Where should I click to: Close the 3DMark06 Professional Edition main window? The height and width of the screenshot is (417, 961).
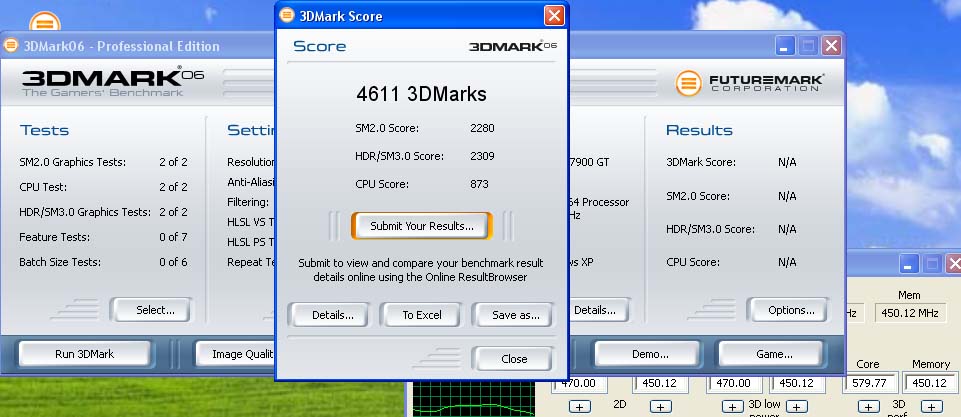tap(830, 45)
